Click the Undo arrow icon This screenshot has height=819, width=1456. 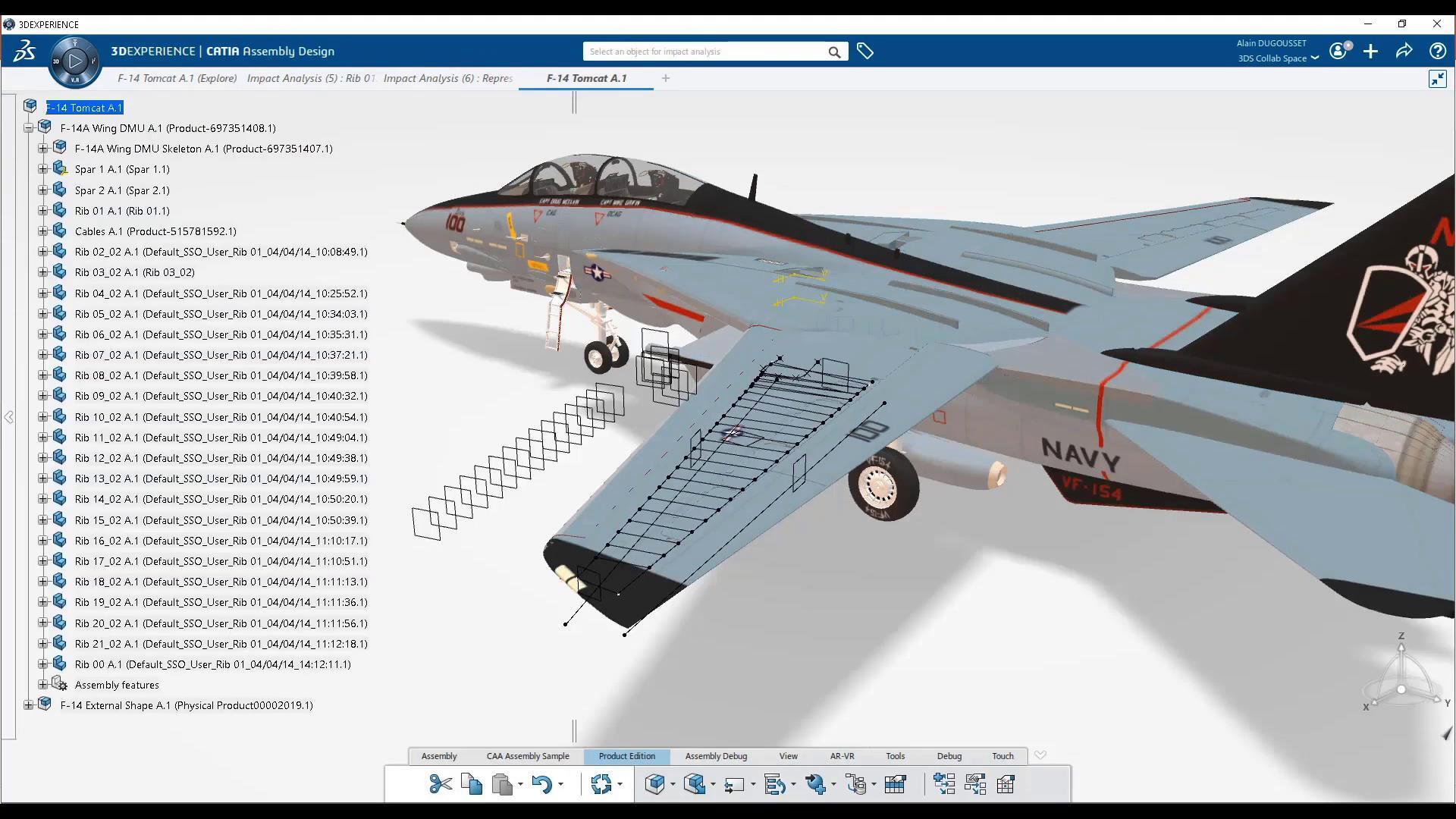[x=541, y=784]
